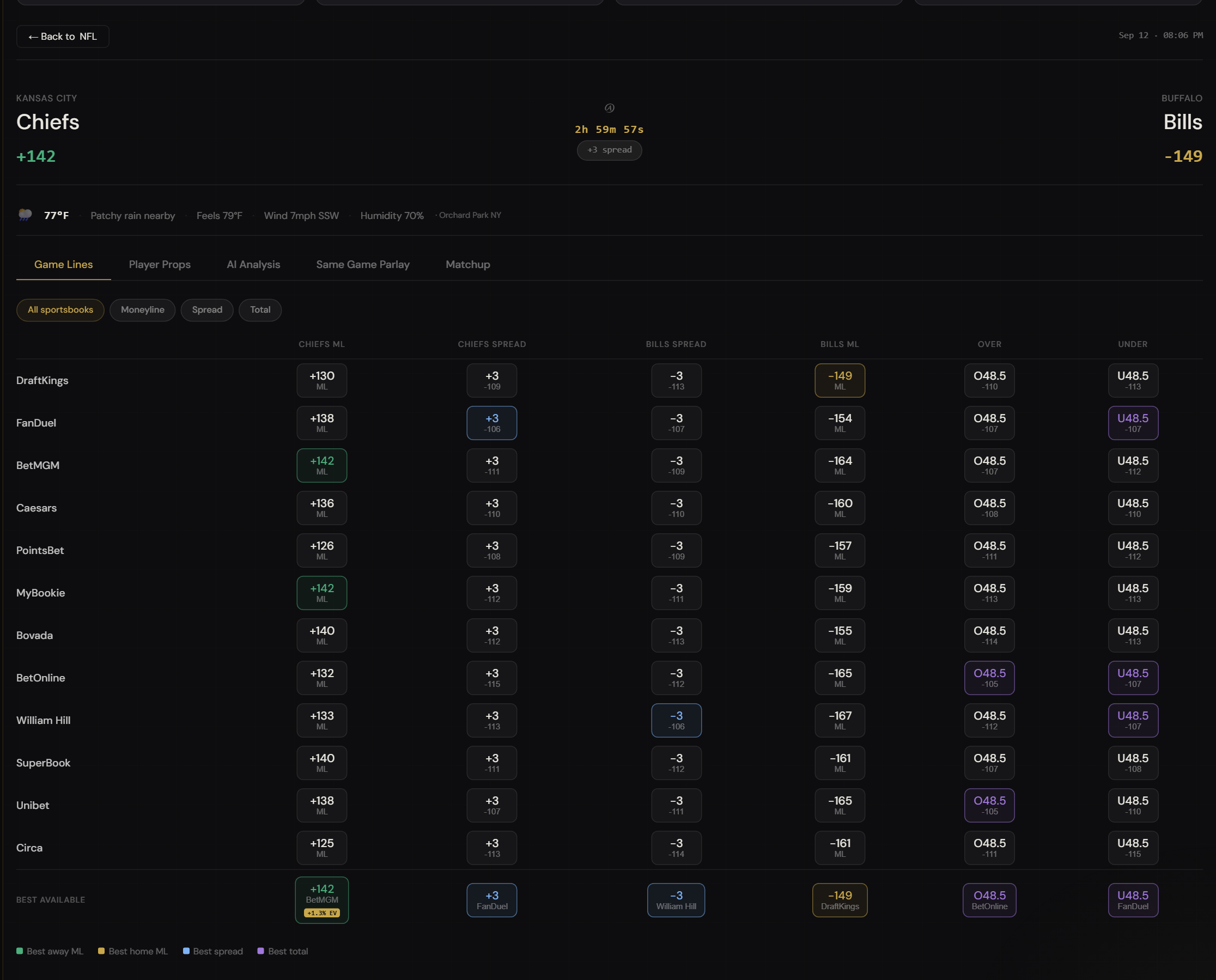This screenshot has height=980, width=1216.
Task: Switch to Matchup tab
Action: point(468,264)
